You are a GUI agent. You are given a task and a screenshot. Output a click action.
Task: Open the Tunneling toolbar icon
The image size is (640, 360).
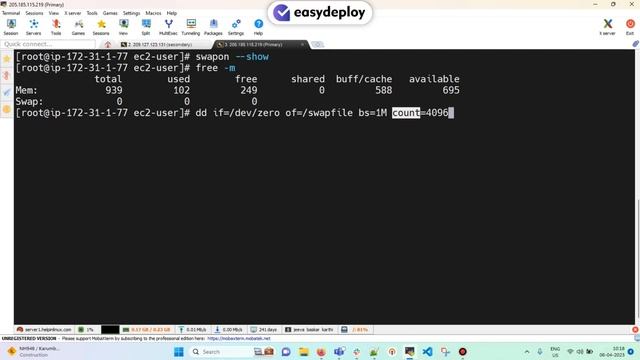191,27
